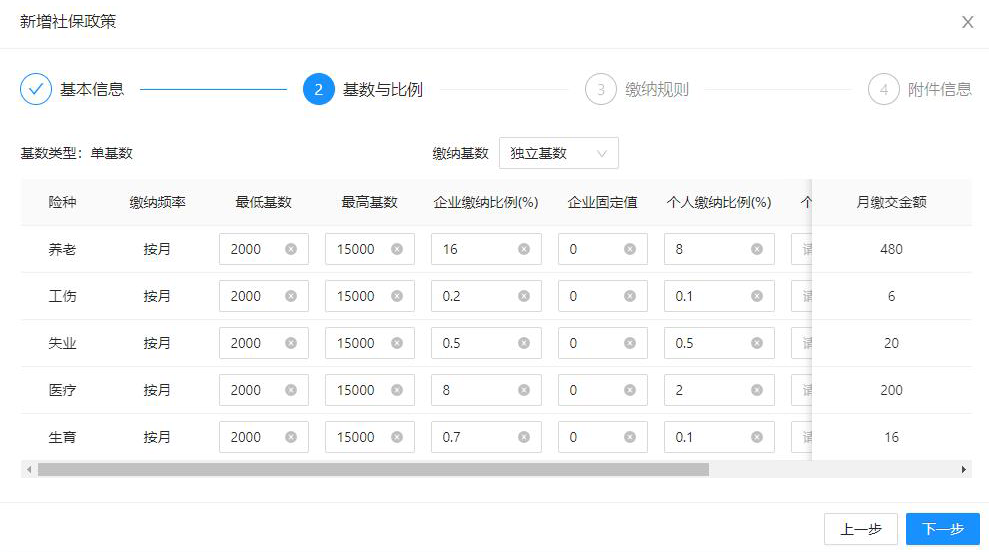Go back with the 上一步 button
The image size is (989, 552).
[x=860, y=529]
